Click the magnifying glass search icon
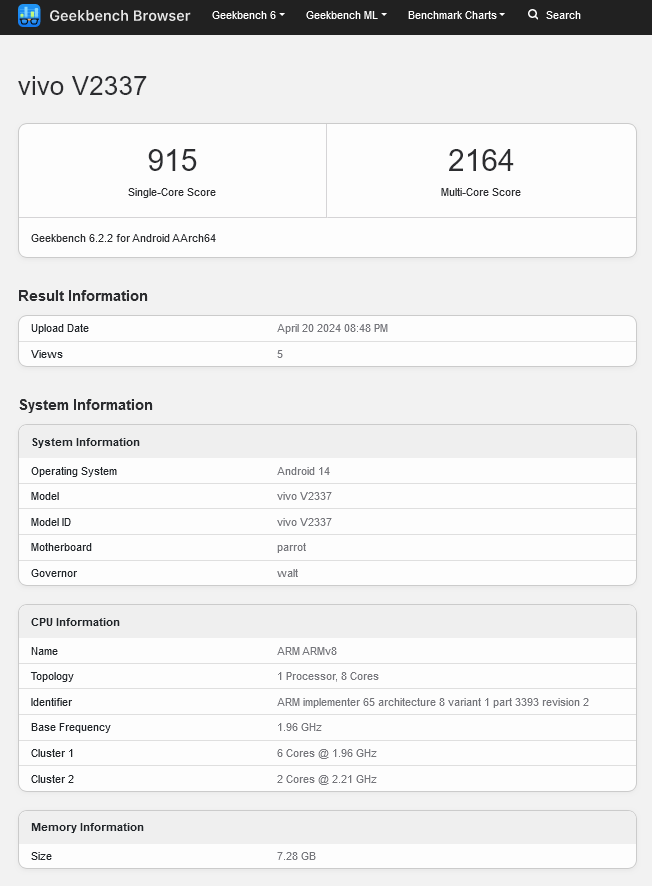652x886 pixels. (x=533, y=15)
